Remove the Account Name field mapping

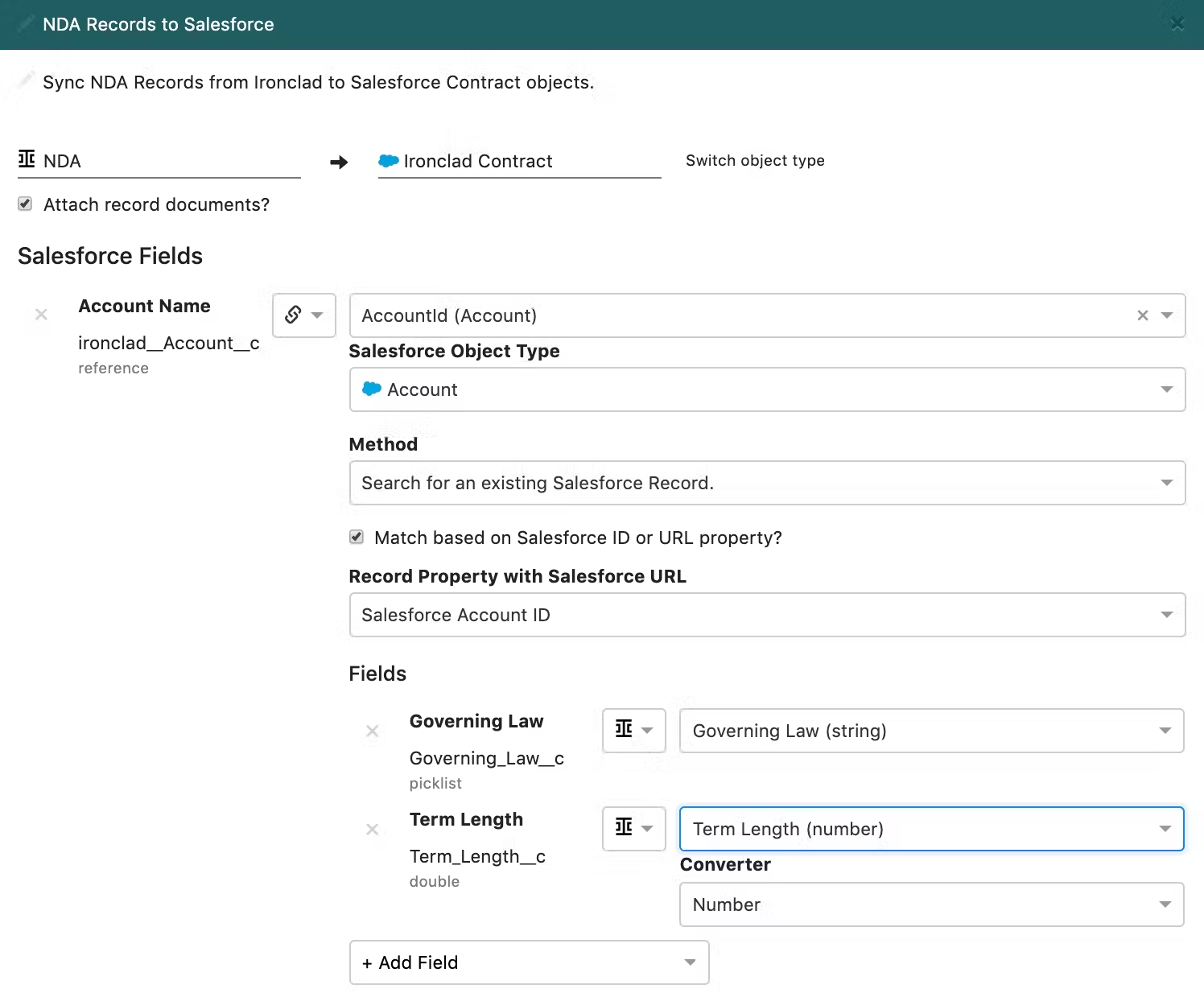pos(41,315)
